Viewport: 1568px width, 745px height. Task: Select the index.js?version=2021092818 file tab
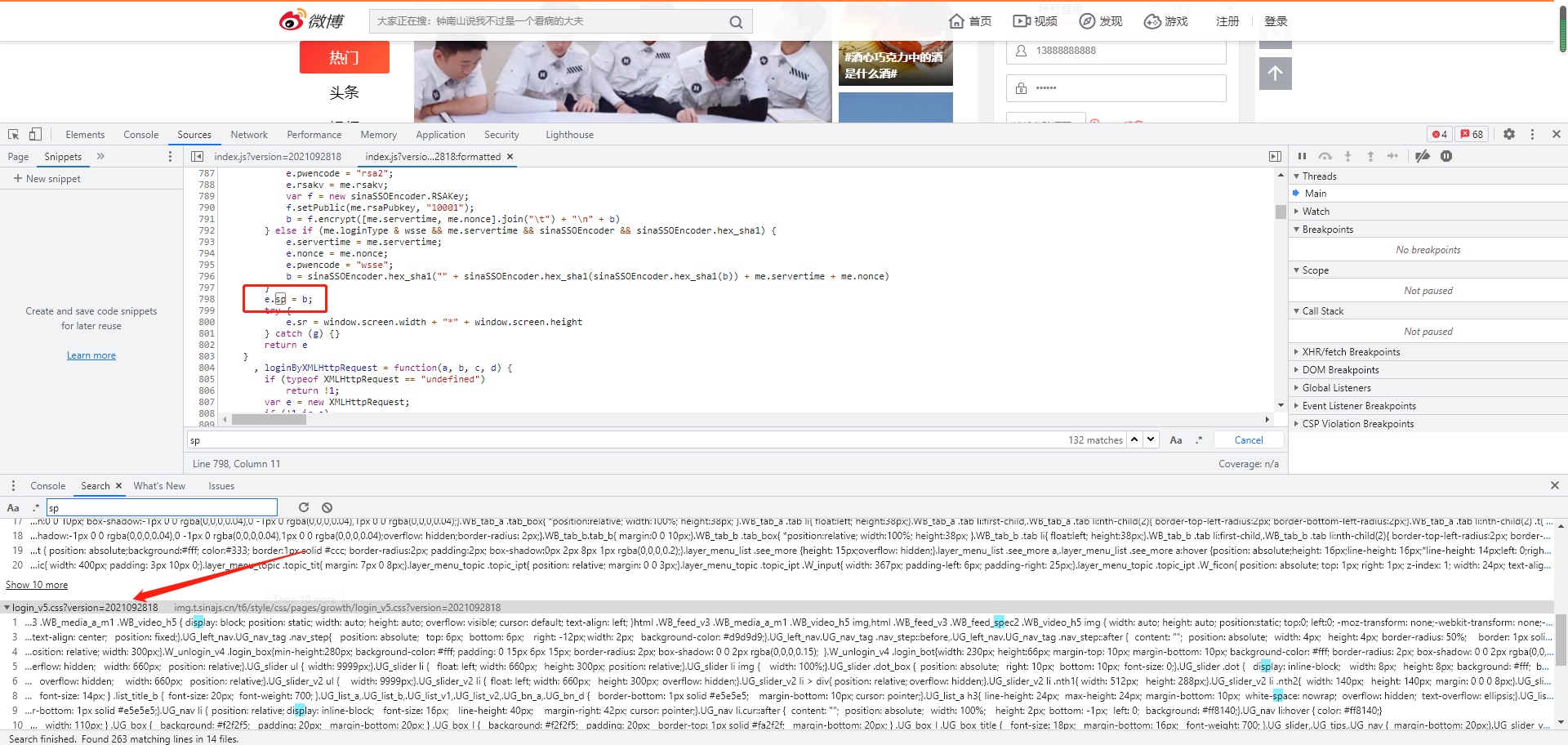pos(278,156)
